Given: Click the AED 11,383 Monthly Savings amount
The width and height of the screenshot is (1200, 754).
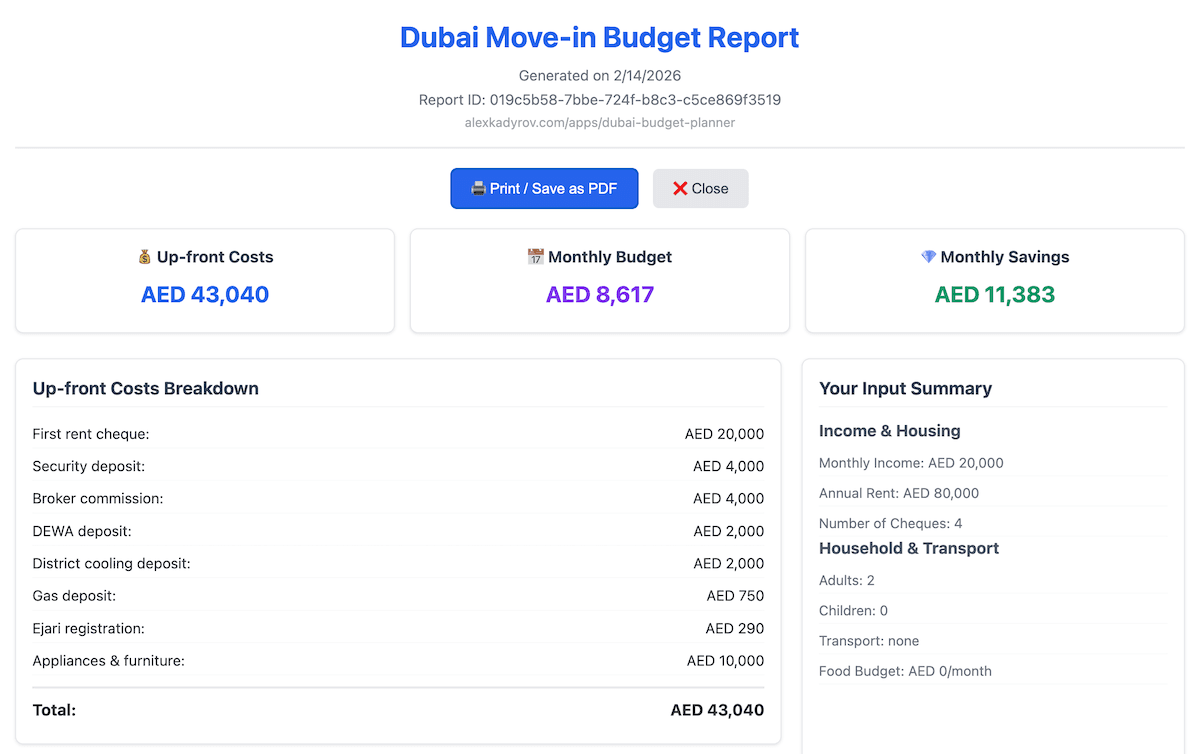Looking at the screenshot, I should coord(995,294).
